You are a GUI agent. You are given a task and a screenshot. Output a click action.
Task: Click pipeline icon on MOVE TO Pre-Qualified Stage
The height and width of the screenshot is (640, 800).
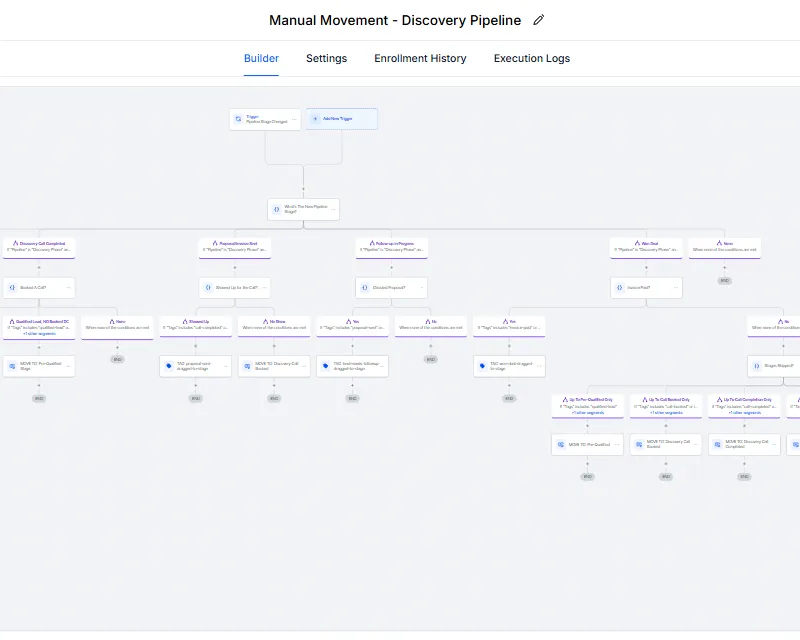(12, 366)
